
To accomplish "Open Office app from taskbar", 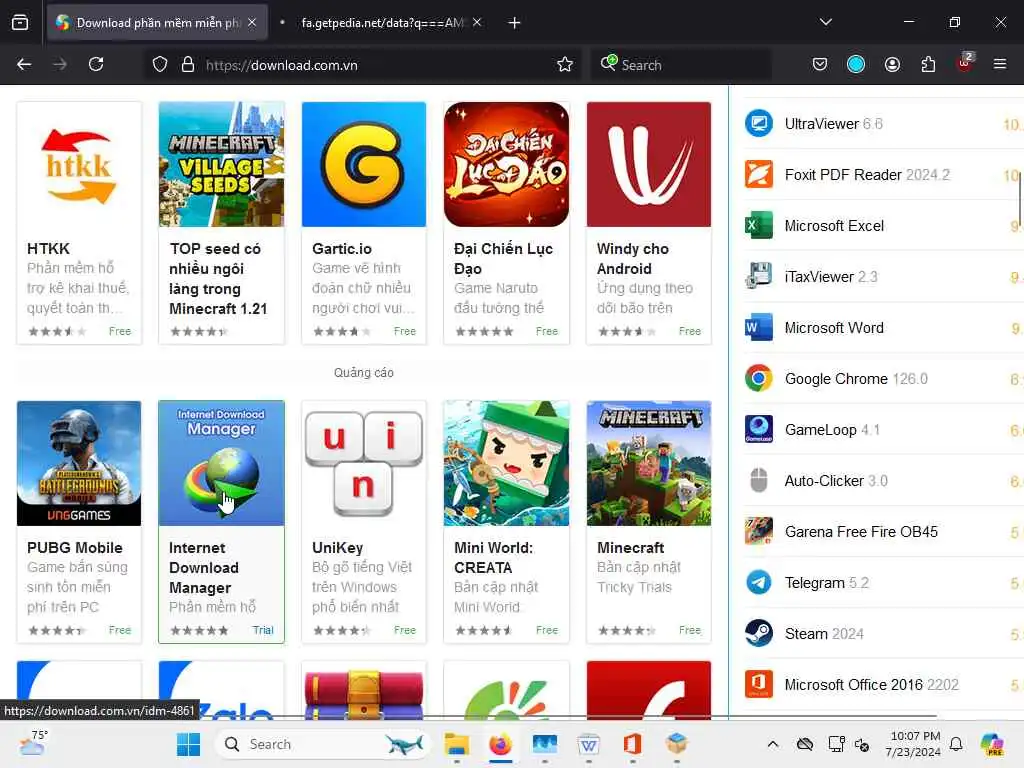I will coord(632,744).
